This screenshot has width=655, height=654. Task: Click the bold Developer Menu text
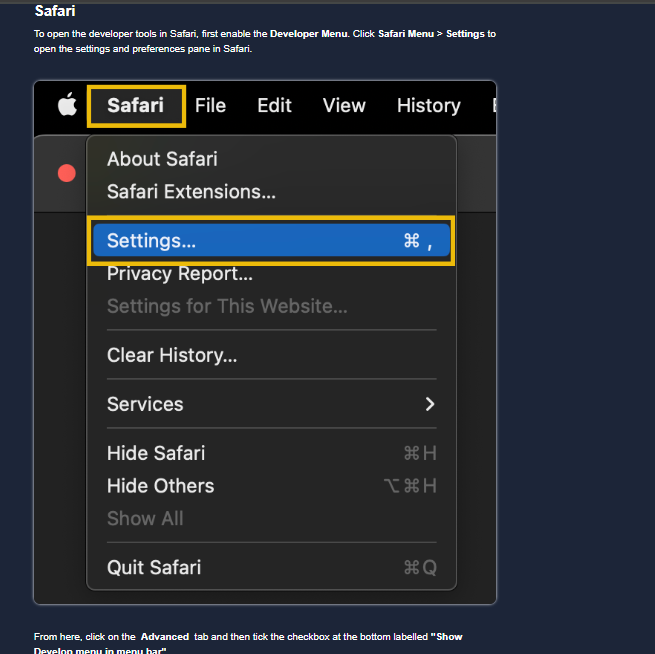(x=309, y=34)
